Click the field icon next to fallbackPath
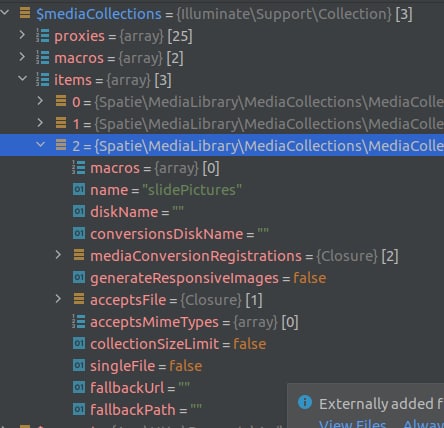The height and width of the screenshot is (428, 444). click(x=79, y=409)
